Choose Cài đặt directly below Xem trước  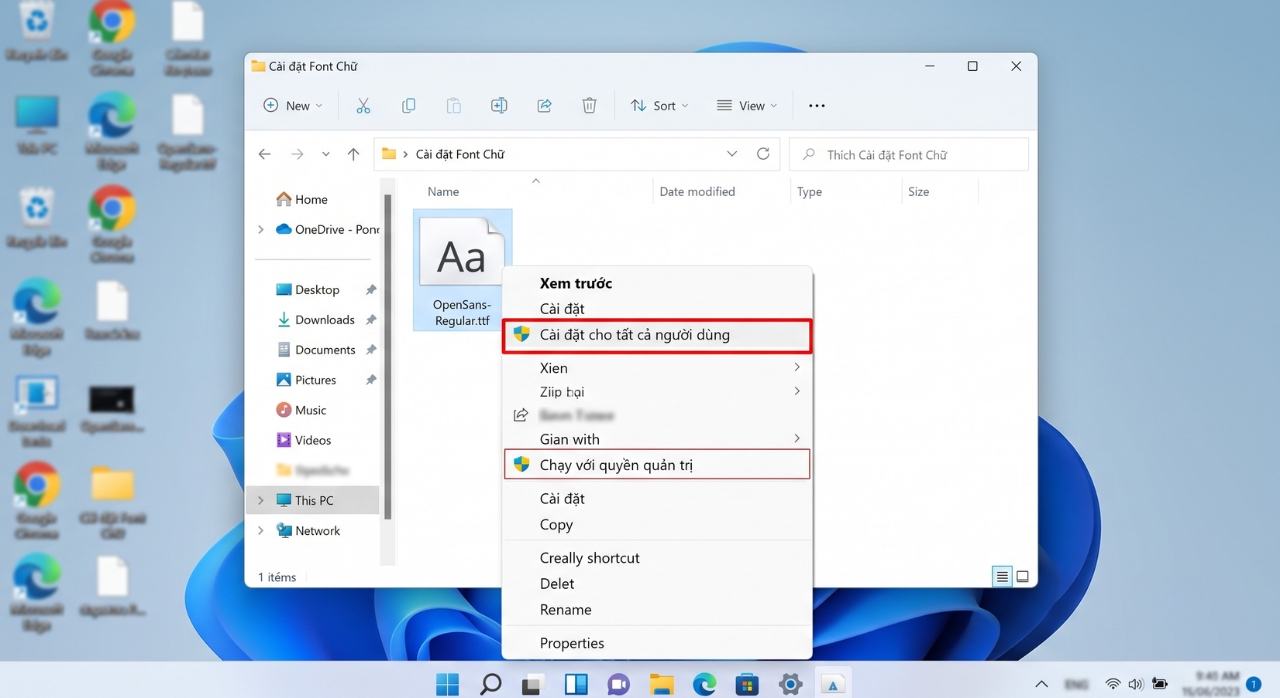[657, 309]
